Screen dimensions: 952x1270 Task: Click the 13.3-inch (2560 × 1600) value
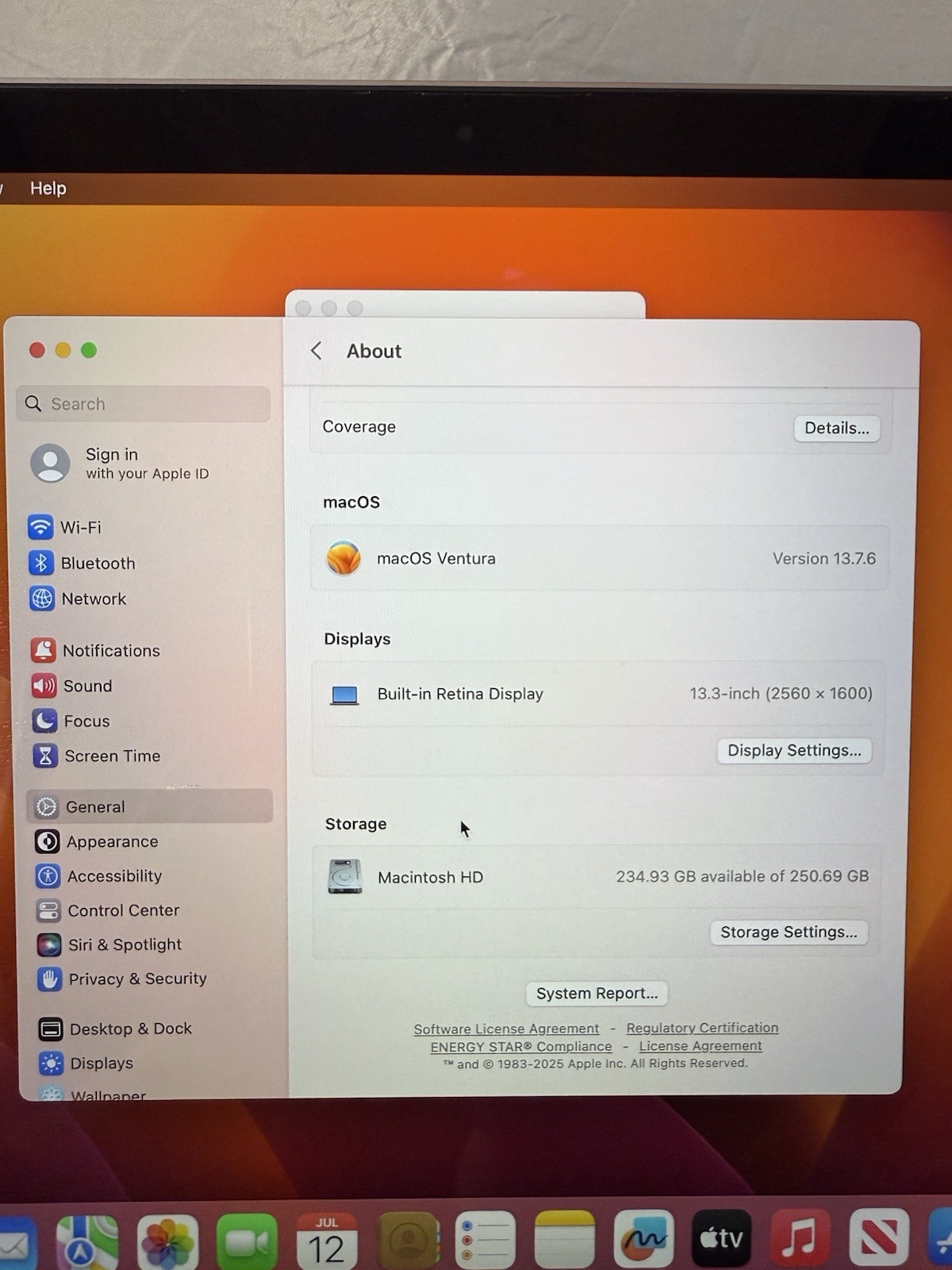pos(781,694)
